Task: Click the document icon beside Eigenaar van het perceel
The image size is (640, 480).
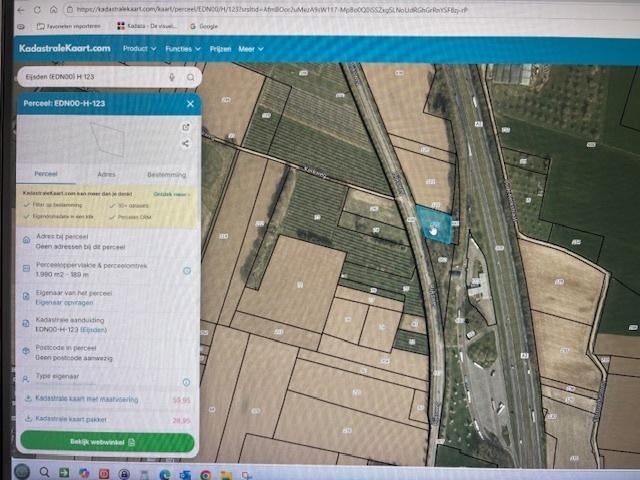Action: pyautogui.click(x=26, y=296)
